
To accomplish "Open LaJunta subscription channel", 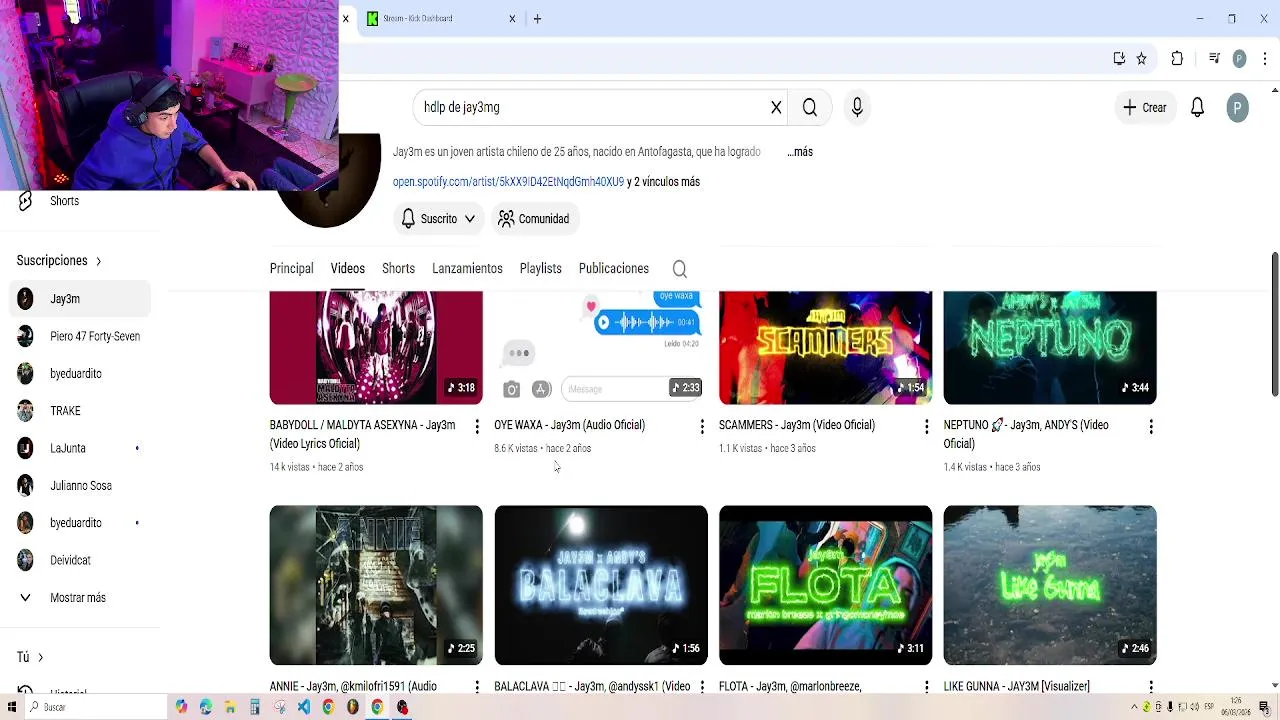I will click(x=80, y=448).
